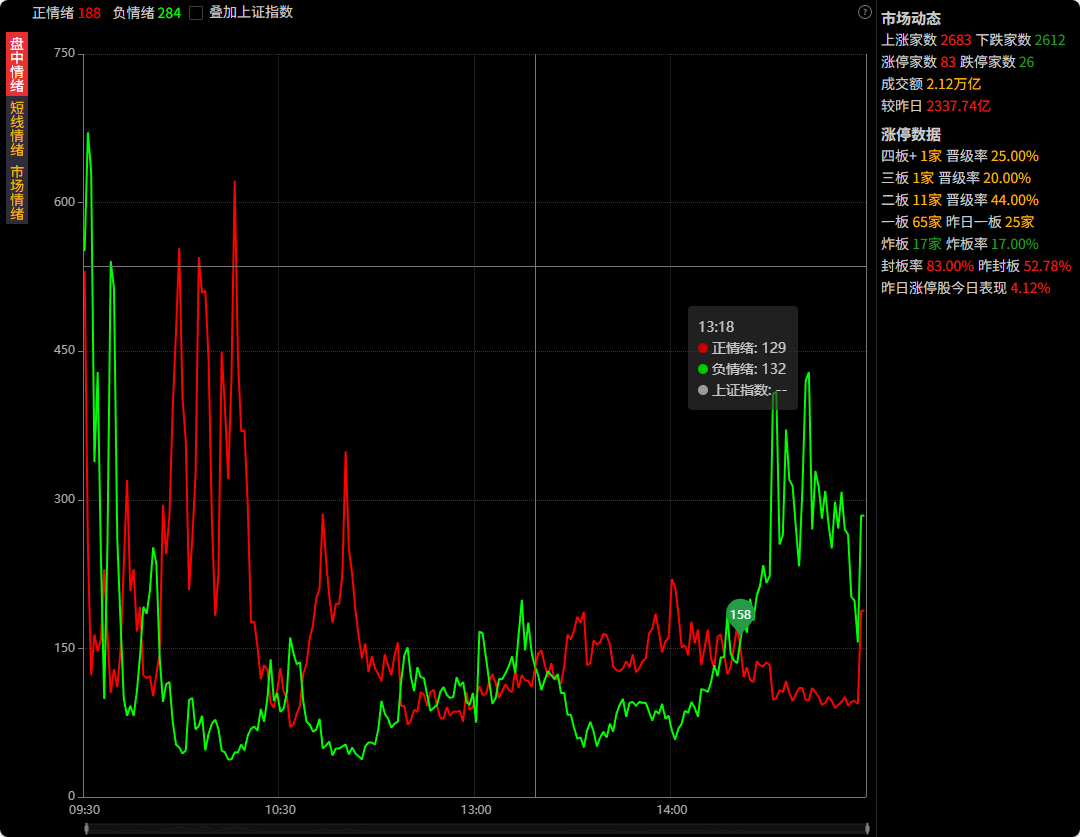Click the green 158 marker bubble
1080x837 pixels.
(740, 614)
